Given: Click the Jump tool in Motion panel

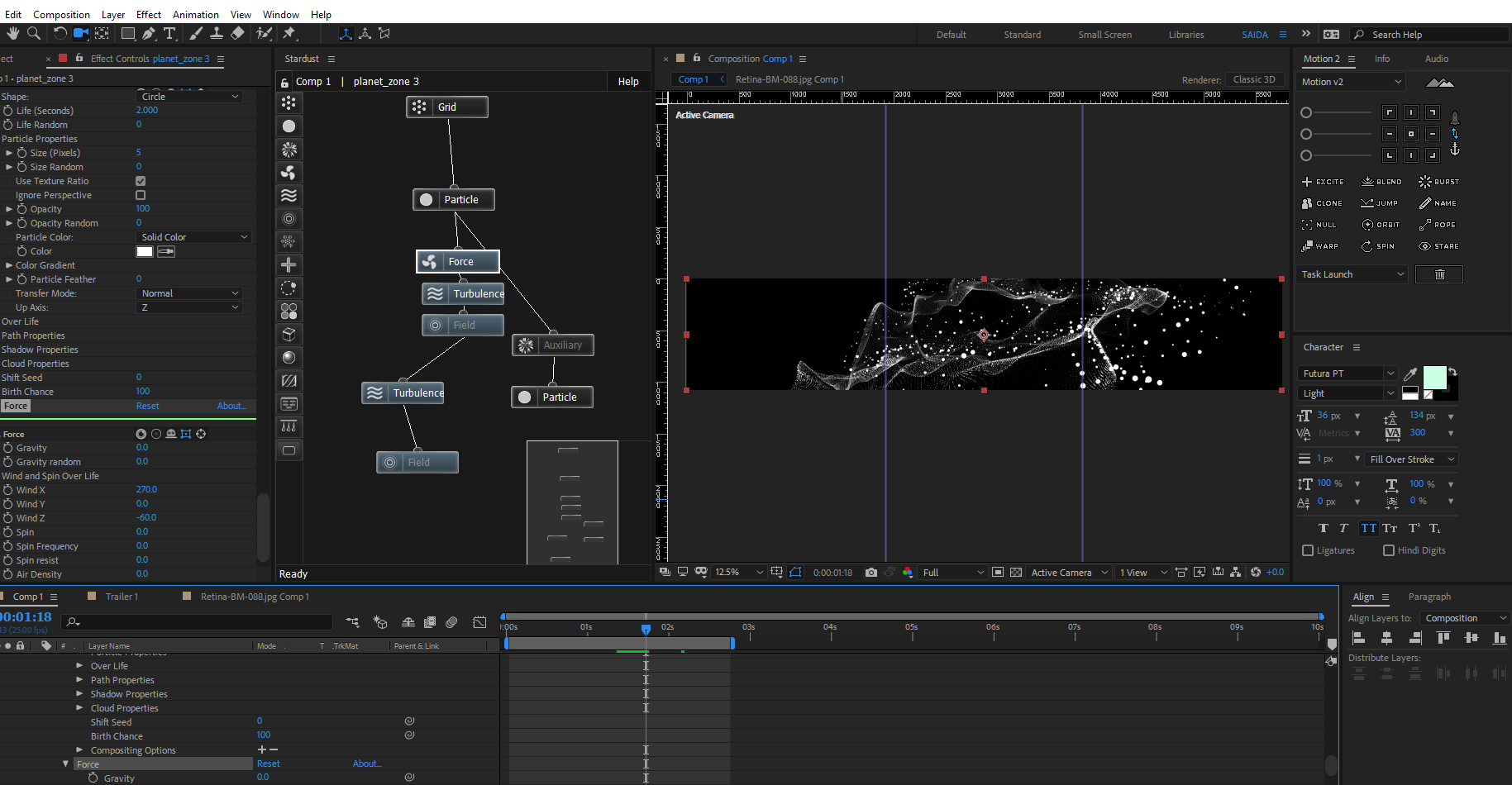Looking at the screenshot, I should pos(1380,203).
